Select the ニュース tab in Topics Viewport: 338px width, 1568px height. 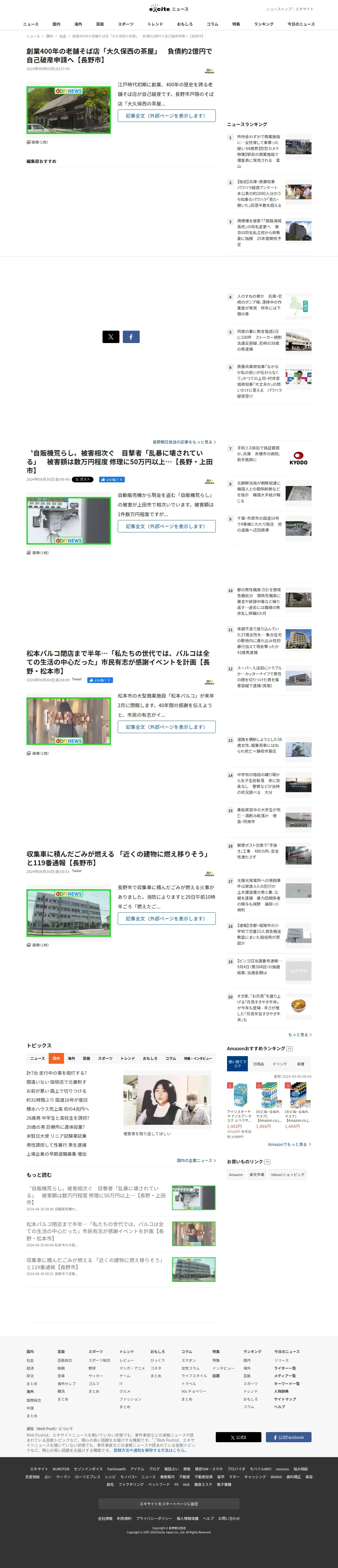click(37, 1059)
